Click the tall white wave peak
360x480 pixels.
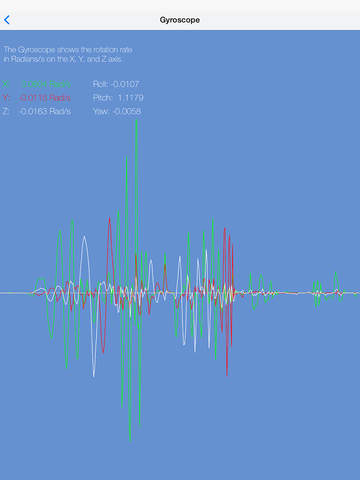[x=85, y=237]
